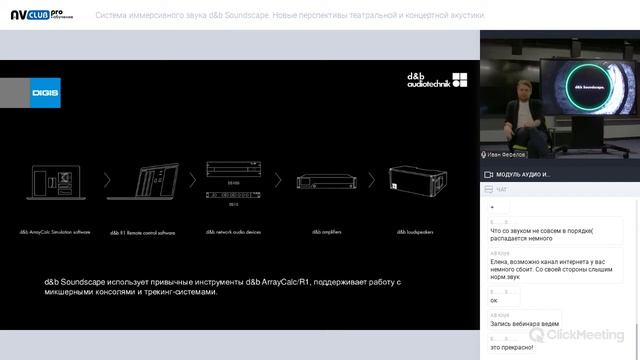Click the d&b loudspeakers icon

point(418,181)
